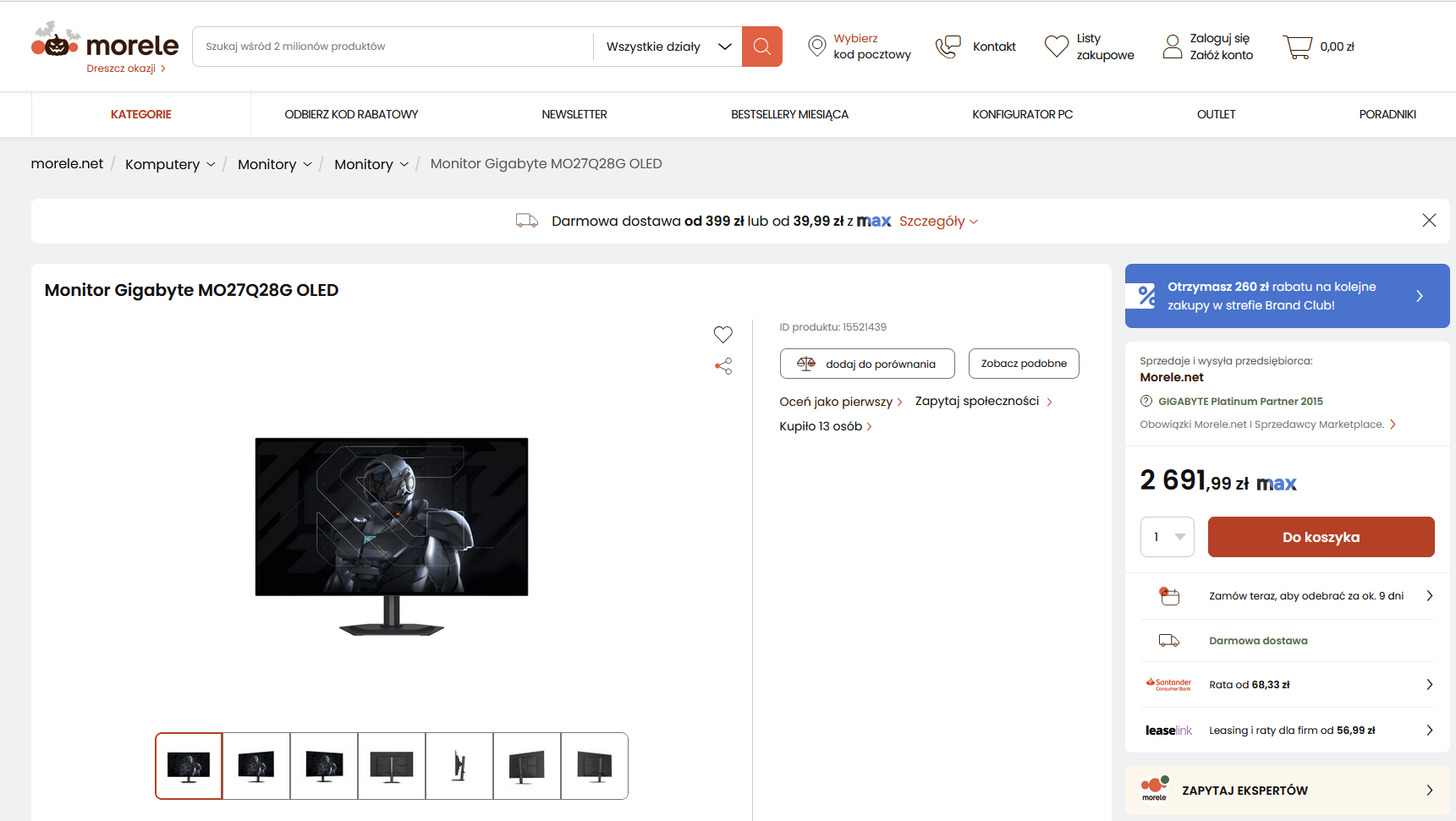Click Zaloguj się link
The width and height of the screenshot is (1456, 821).
(x=1219, y=38)
